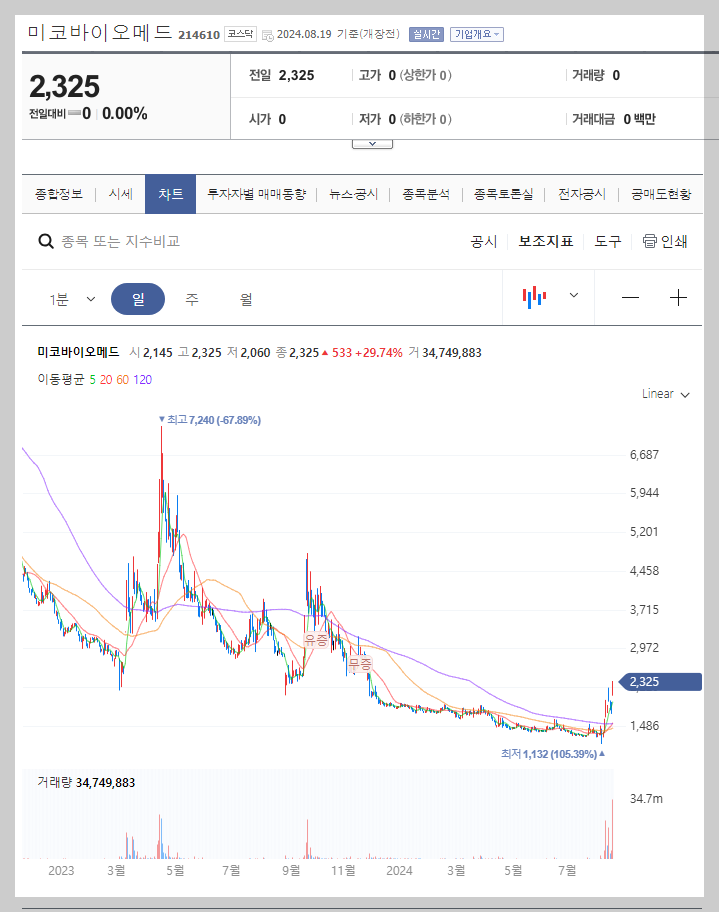Click the stock code 214610
The image size is (719, 912).
[199, 35]
